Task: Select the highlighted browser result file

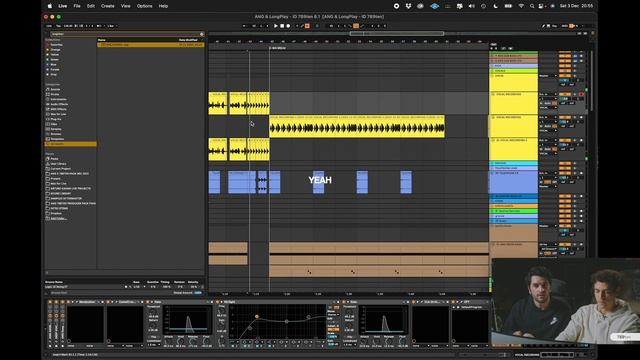Action: (151, 45)
